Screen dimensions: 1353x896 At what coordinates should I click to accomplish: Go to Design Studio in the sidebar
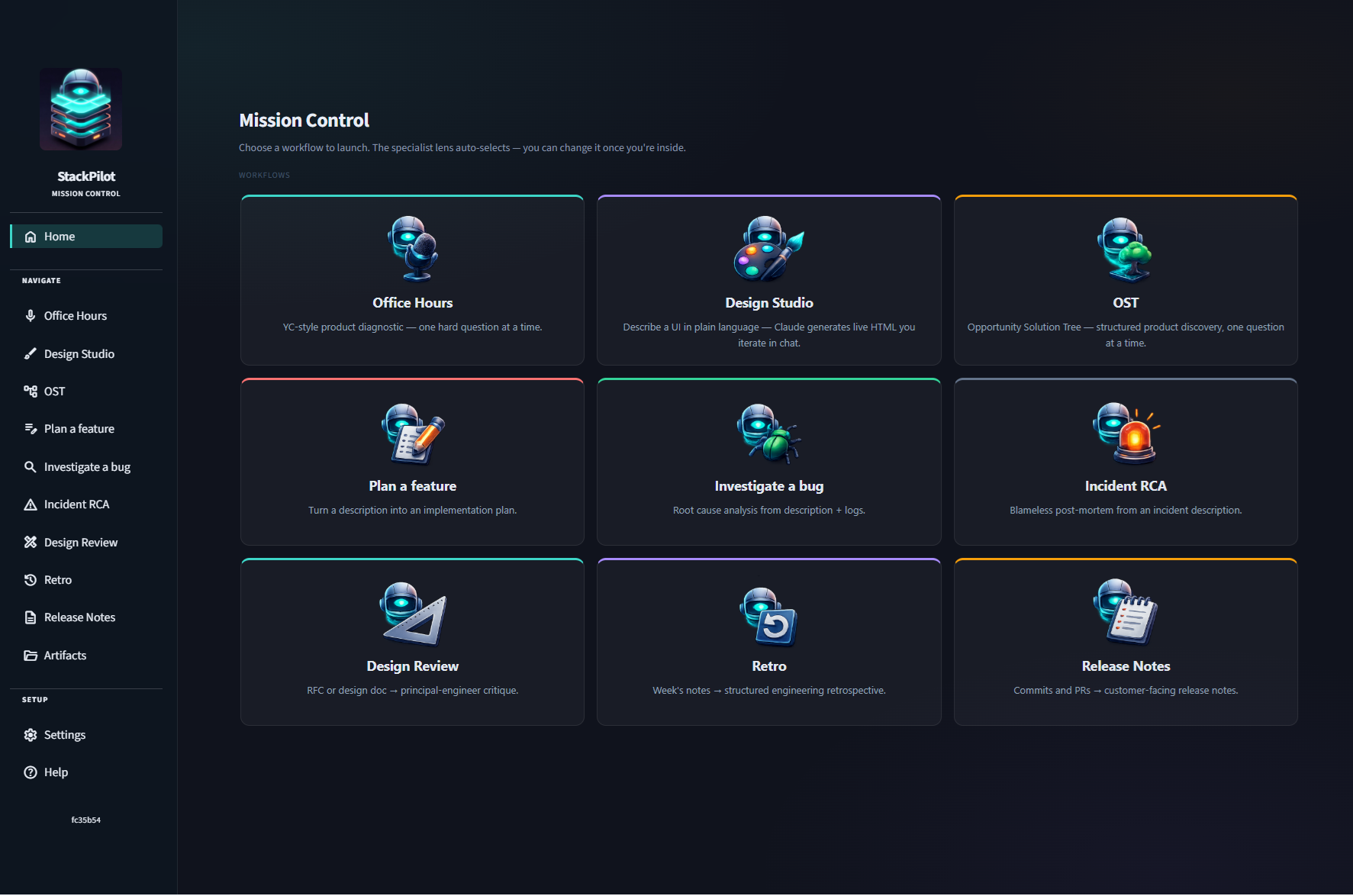coord(86,353)
